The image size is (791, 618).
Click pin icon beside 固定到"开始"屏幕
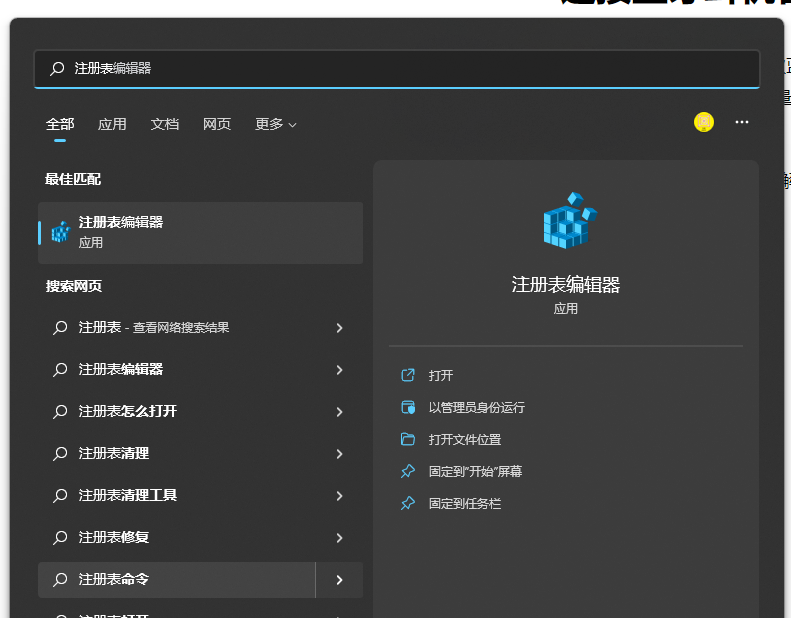coord(408,471)
